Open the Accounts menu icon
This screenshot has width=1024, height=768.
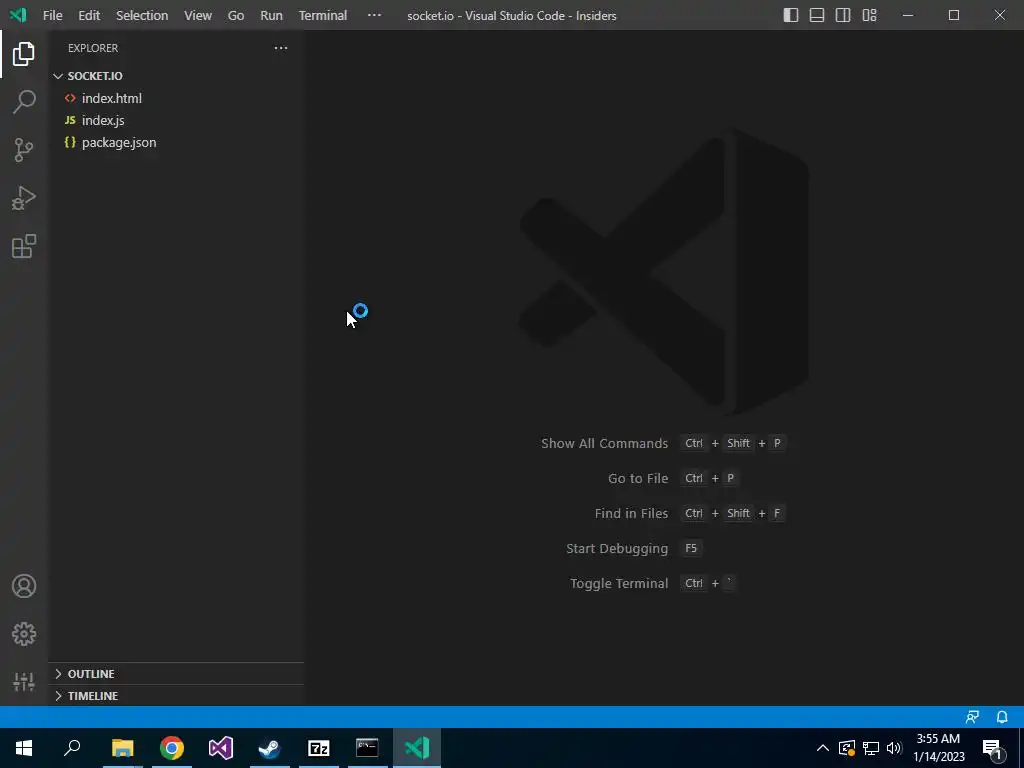coord(24,586)
